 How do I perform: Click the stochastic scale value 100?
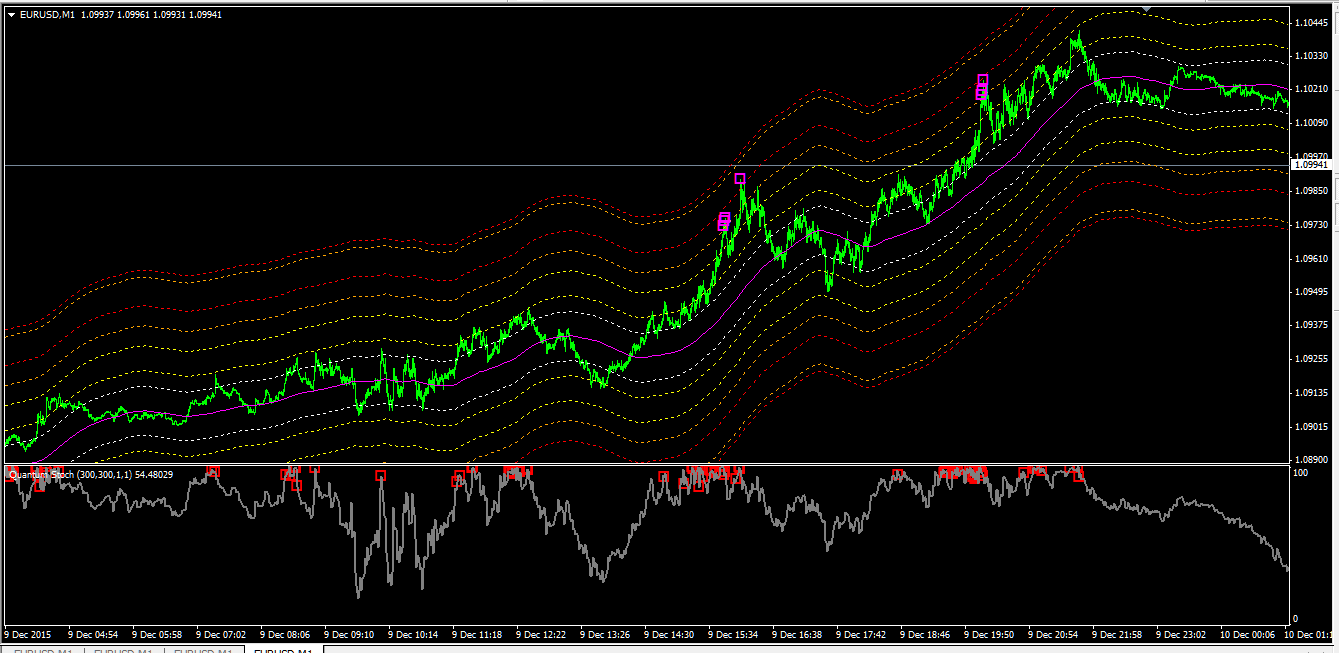[1301, 472]
